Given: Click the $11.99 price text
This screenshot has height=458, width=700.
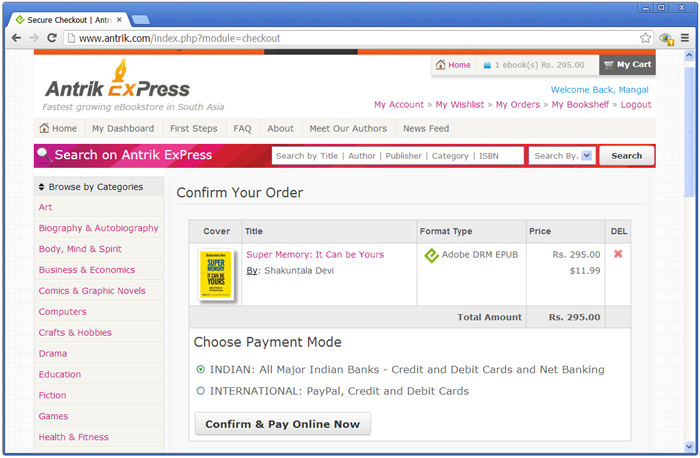Looking at the screenshot, I should pyautogui.click(x=585, y=271).
